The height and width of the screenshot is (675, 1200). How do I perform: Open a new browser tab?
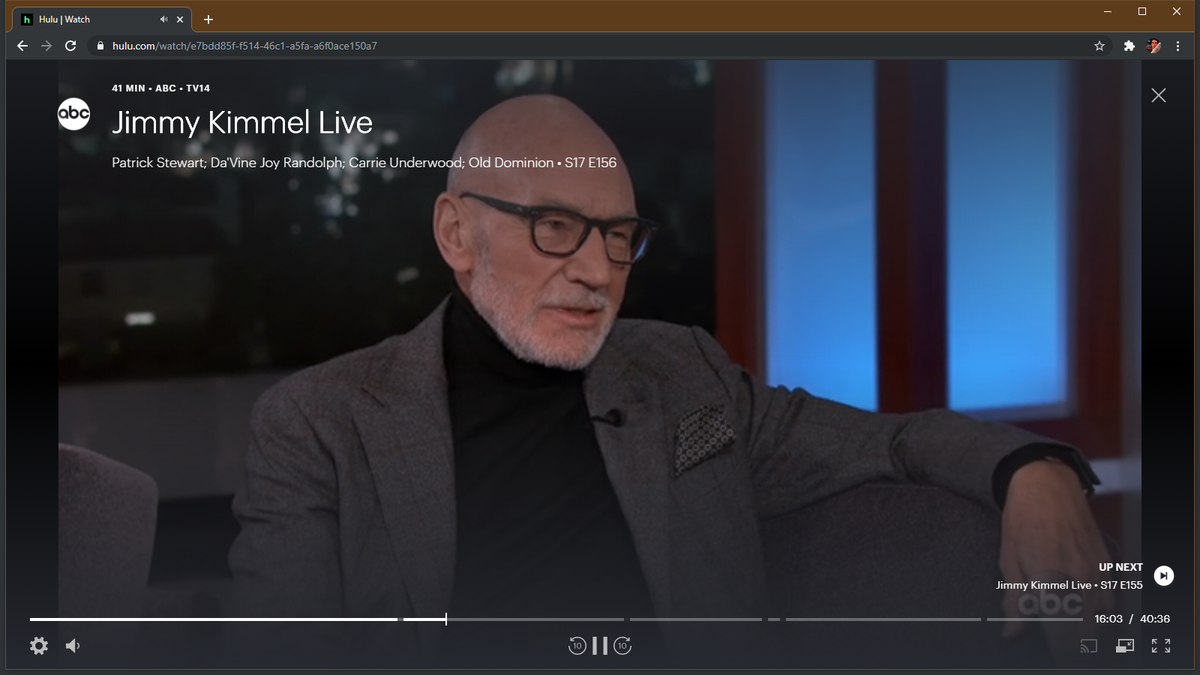click(208, 19)
